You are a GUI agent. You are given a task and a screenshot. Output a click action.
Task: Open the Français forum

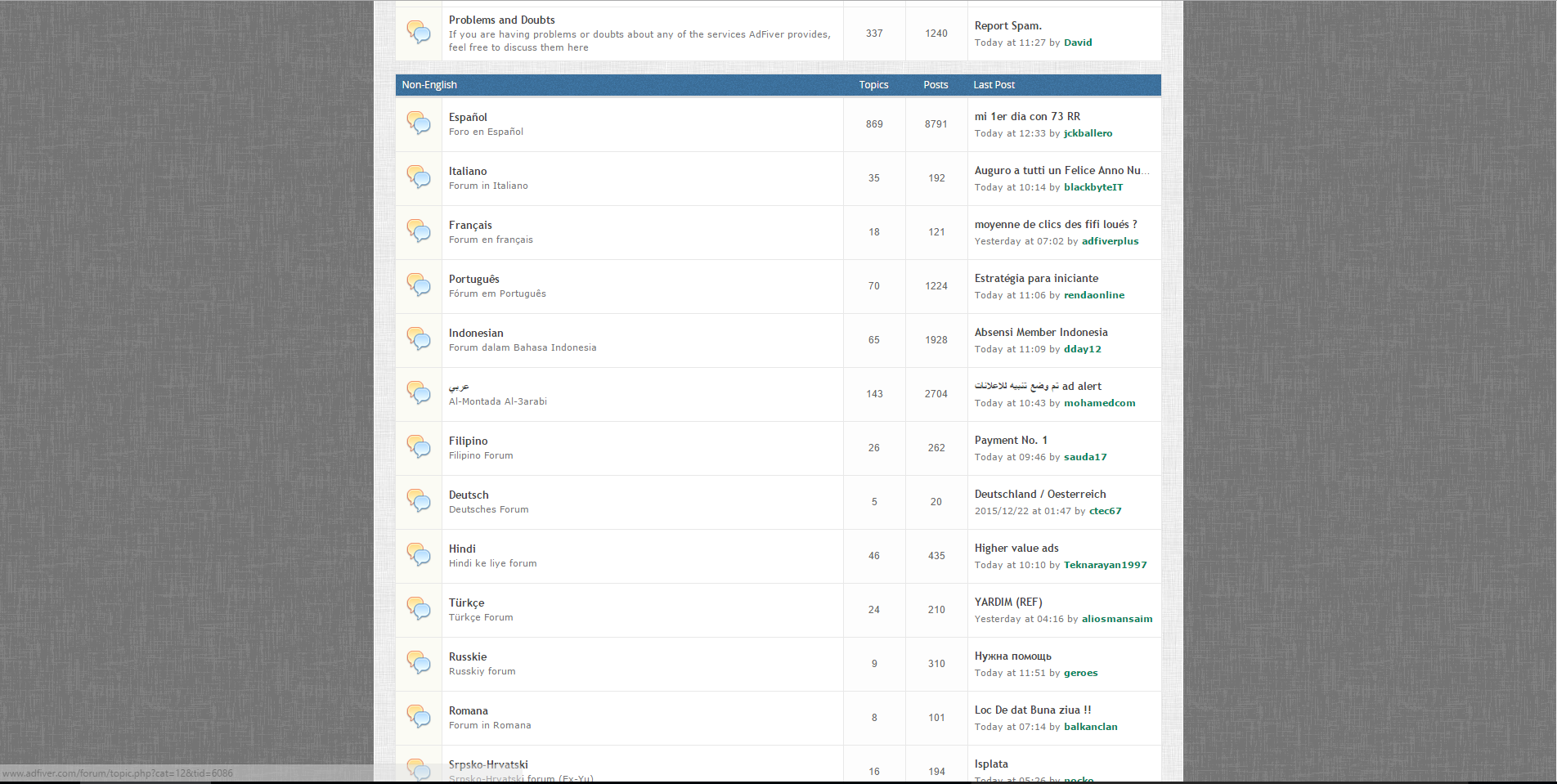point(470,225)
